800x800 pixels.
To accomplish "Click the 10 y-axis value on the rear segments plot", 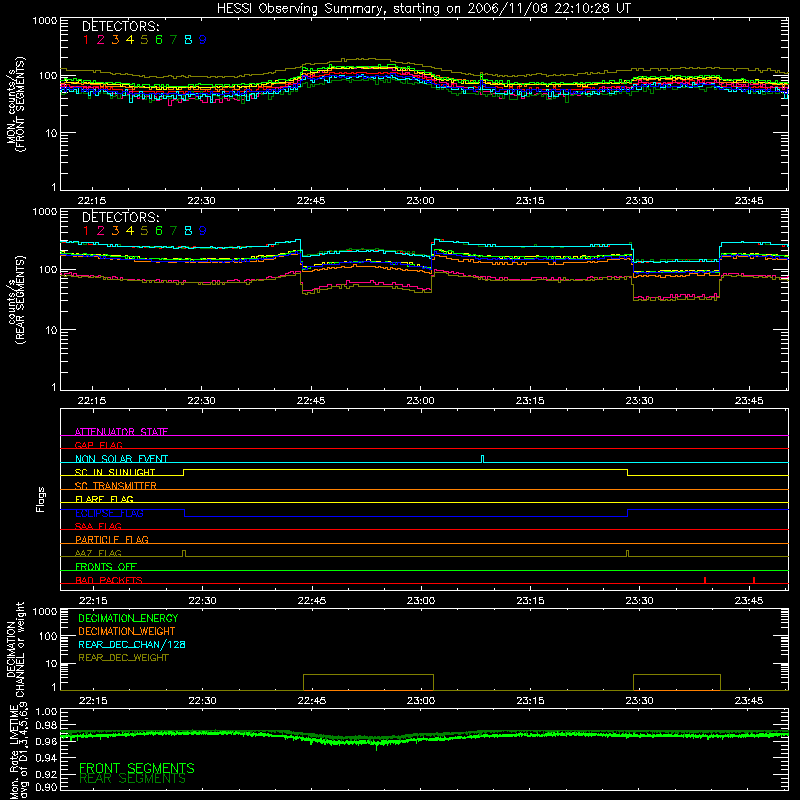I will tap(51, 330).
